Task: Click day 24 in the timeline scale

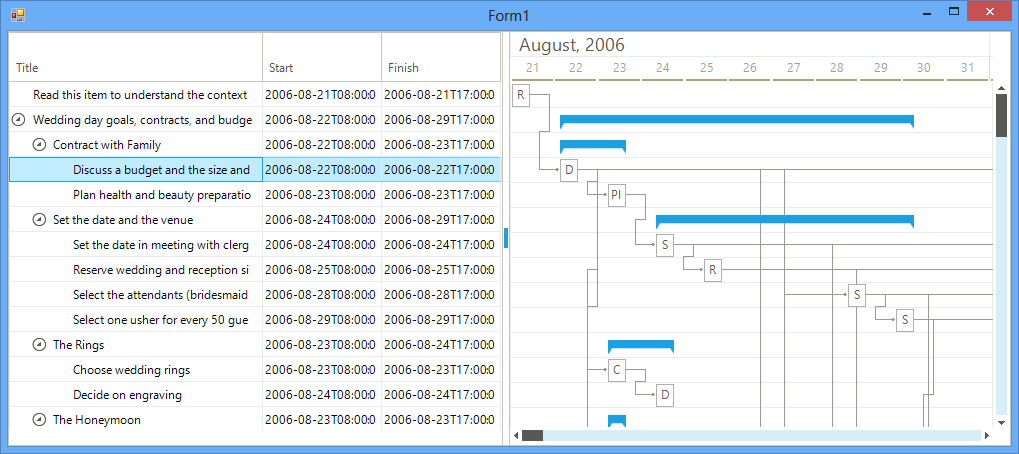Action: pos(663,68)
